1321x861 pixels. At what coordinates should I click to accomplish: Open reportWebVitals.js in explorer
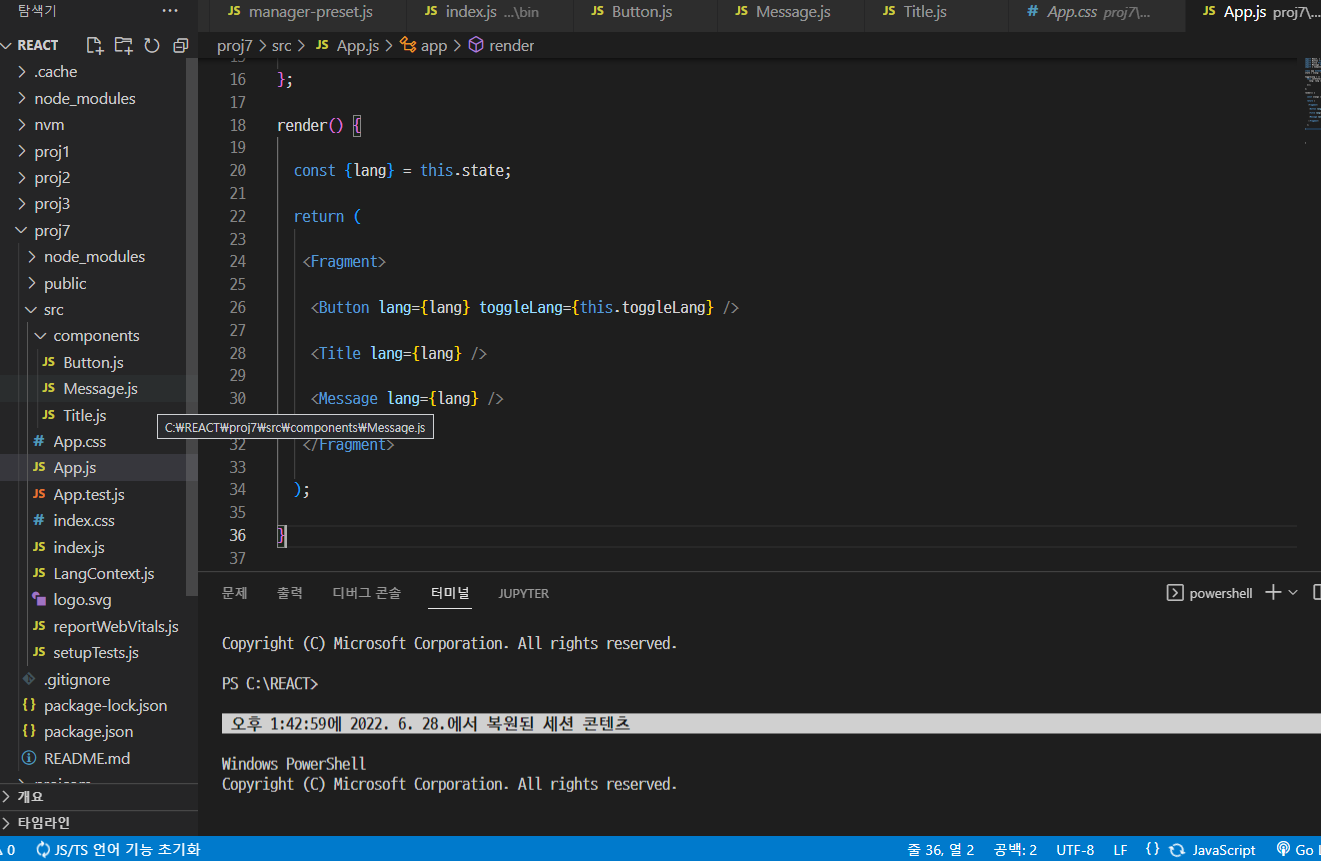tap(115, 626)
